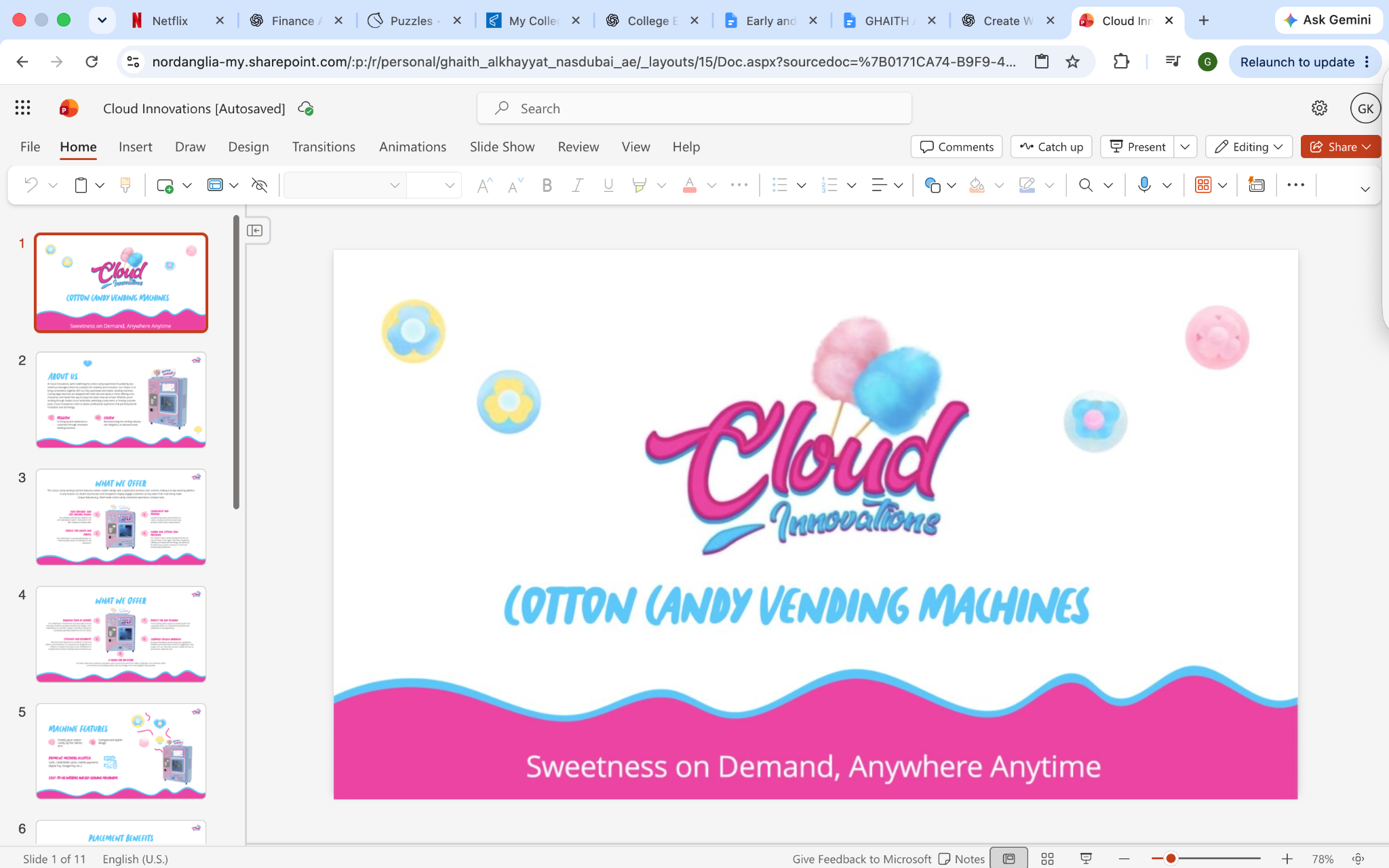The width and height of the screenshot is (1389, 868).
Task: Open the app launcher waffle
Action: [x=22, y=108]
